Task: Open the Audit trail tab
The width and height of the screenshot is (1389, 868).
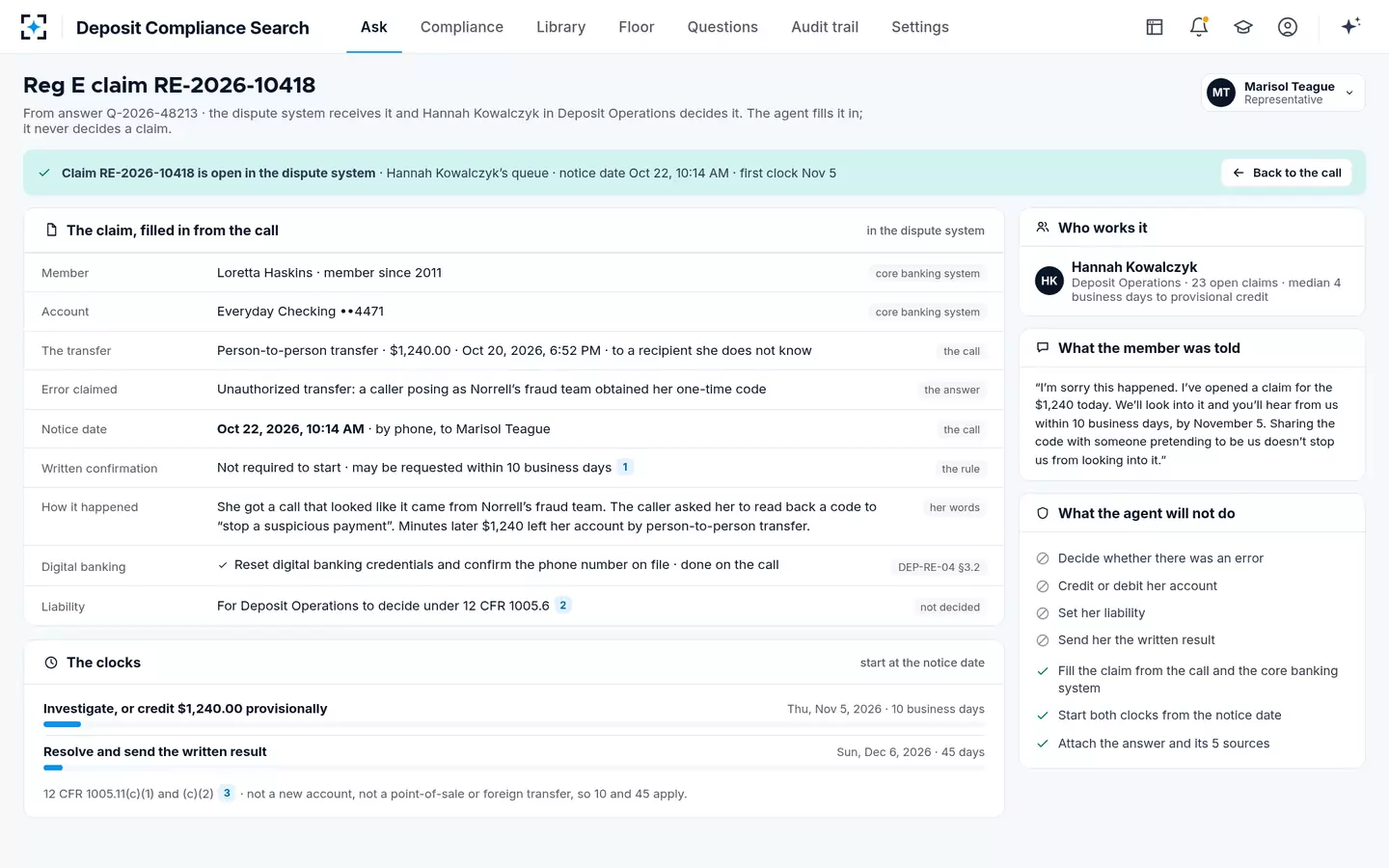Action: click(x=825, y=27)
